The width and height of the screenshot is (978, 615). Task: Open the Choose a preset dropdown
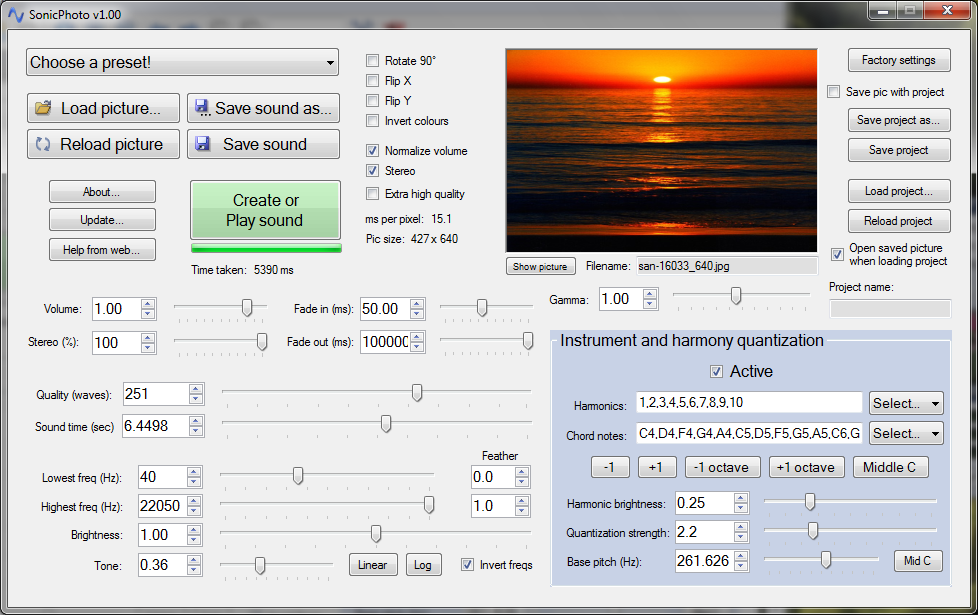click(x=183, y=62)
